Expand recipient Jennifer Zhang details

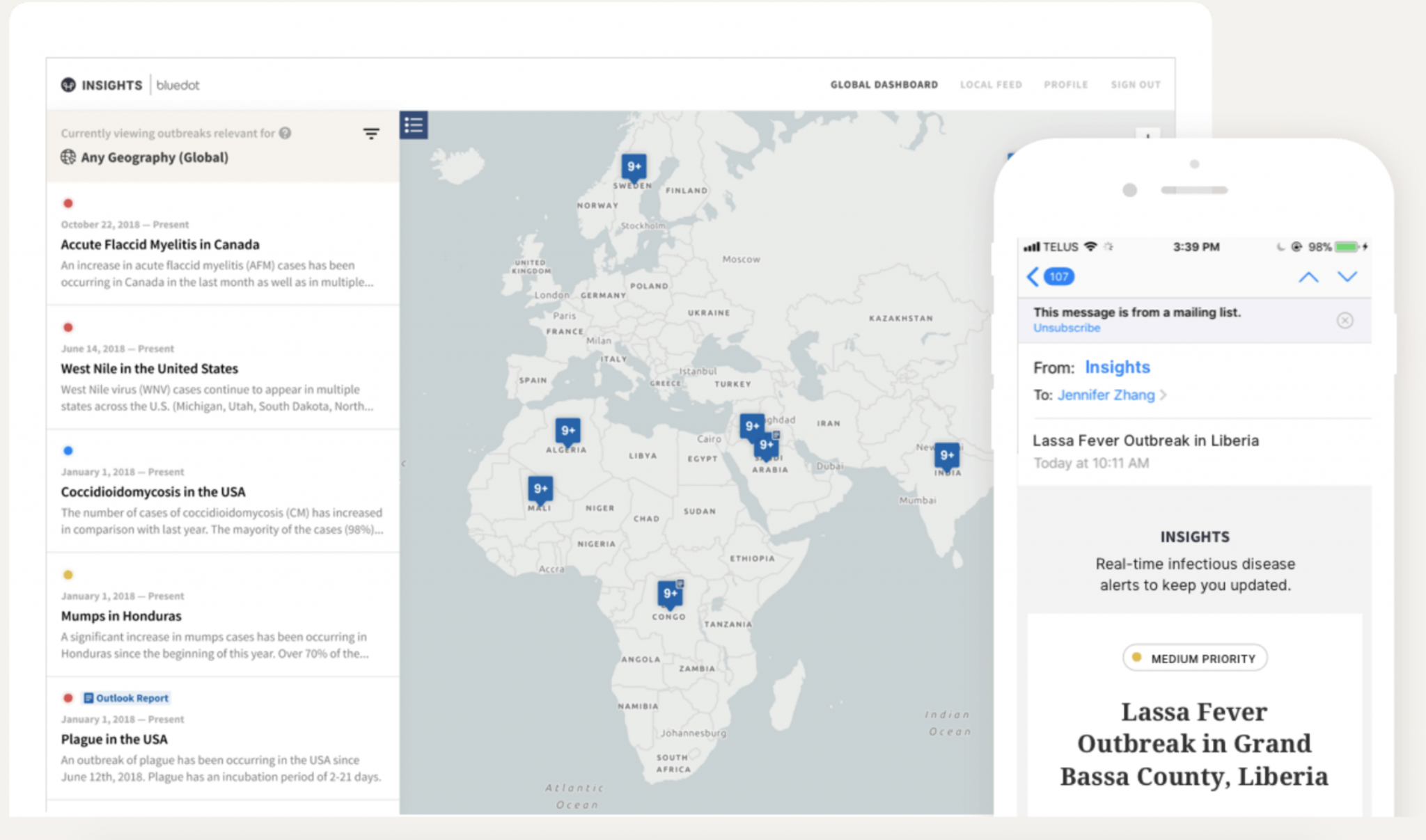pos(1112,395)
